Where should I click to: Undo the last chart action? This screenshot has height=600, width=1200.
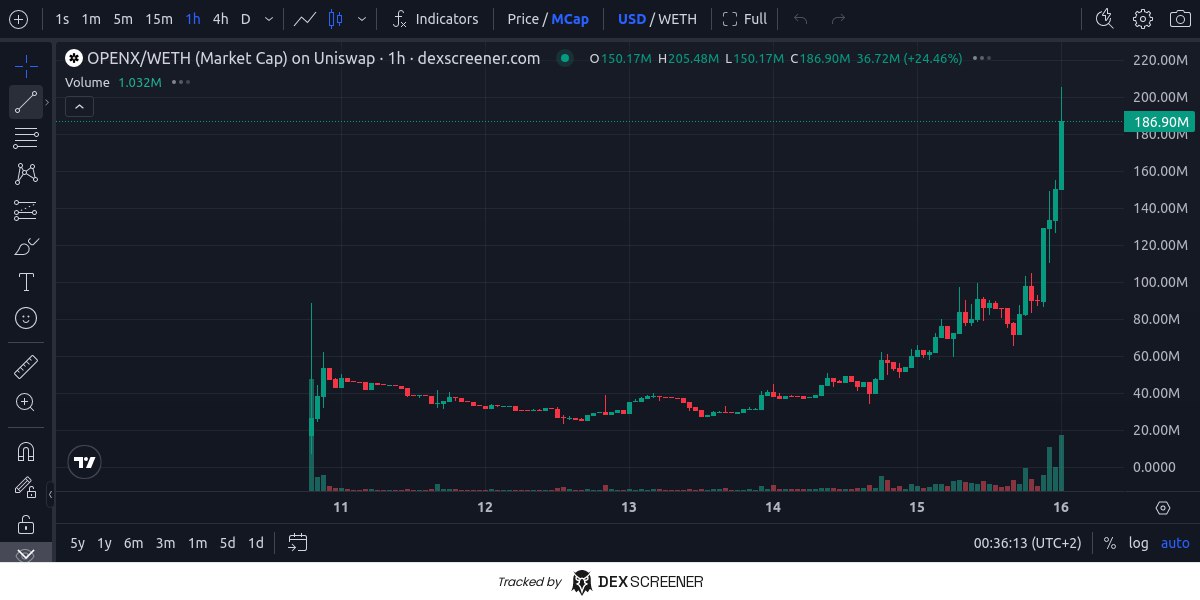[800, 19]
